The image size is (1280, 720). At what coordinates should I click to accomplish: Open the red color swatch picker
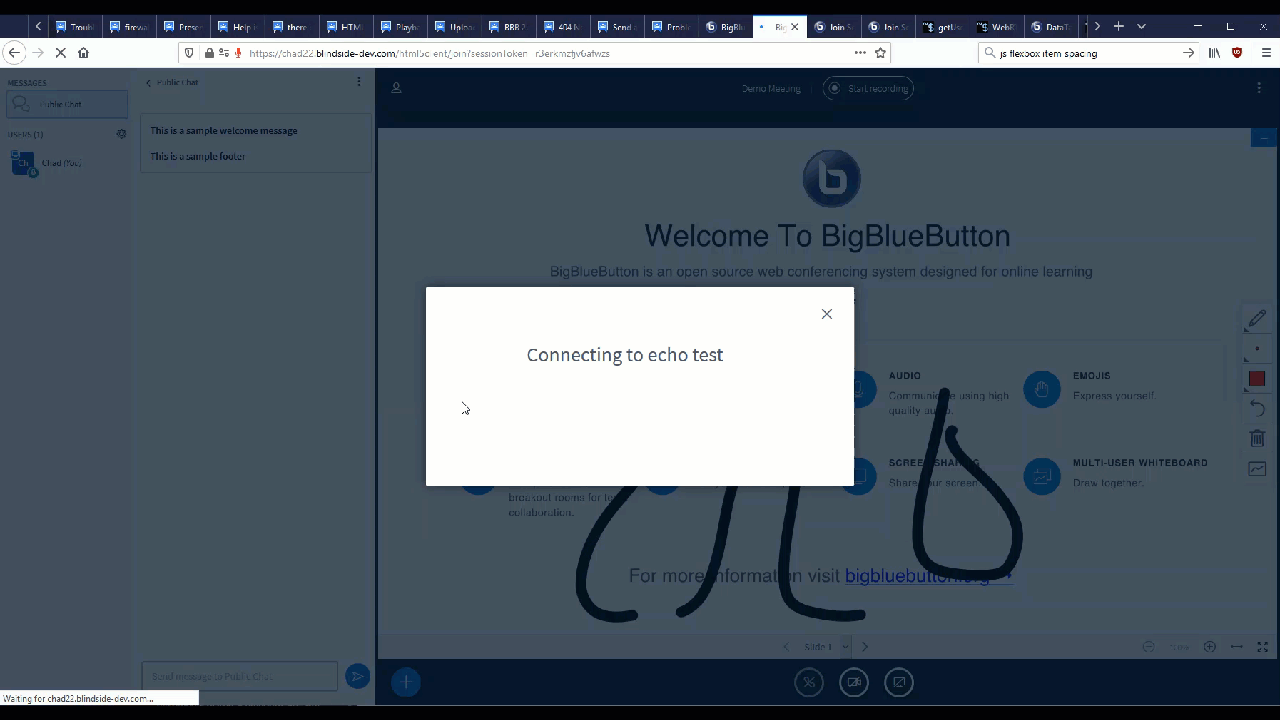click(x=1257, y=379)
